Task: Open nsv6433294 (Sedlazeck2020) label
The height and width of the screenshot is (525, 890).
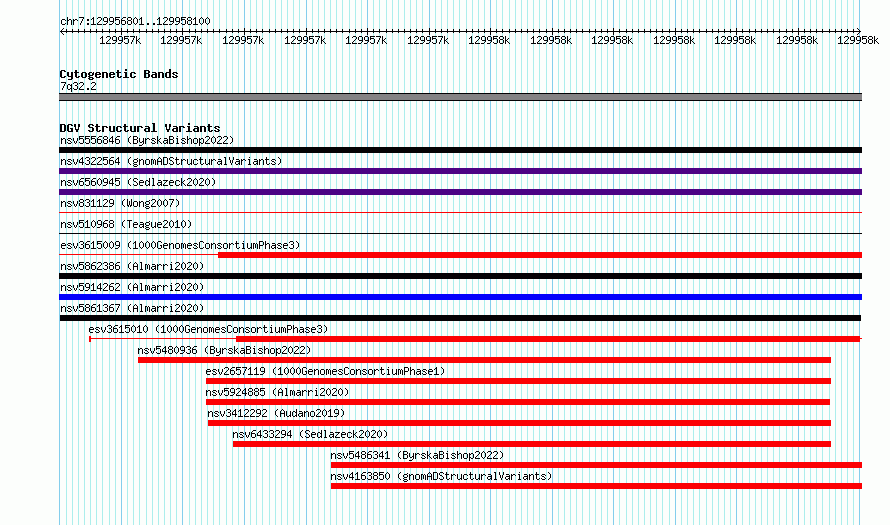Action: pos(310,434)
